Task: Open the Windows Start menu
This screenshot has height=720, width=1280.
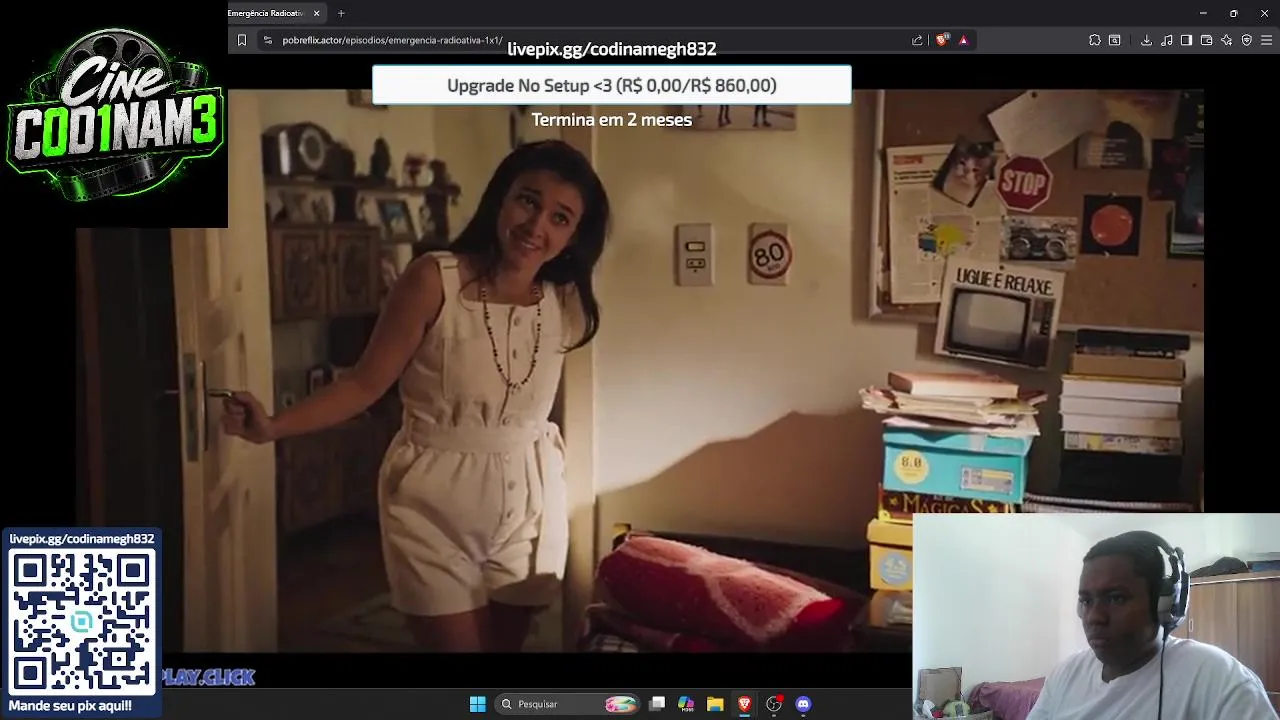Action: tap(477, 704)
